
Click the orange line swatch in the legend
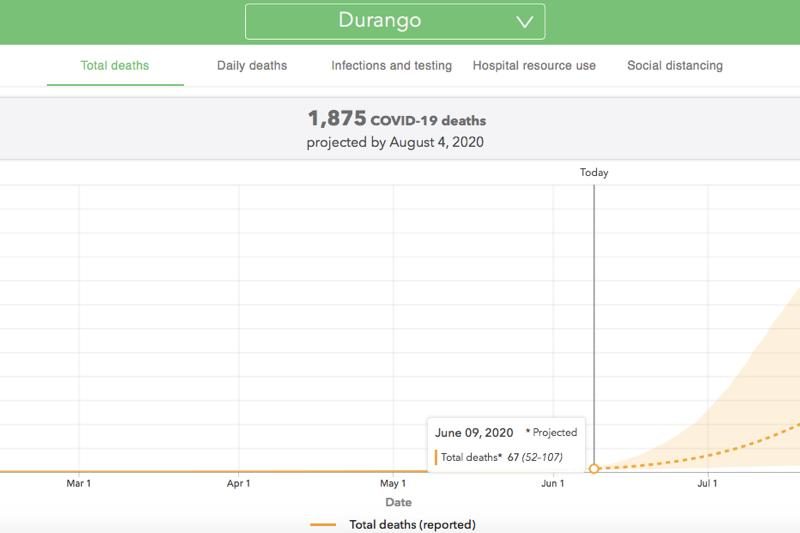[323, 524]
